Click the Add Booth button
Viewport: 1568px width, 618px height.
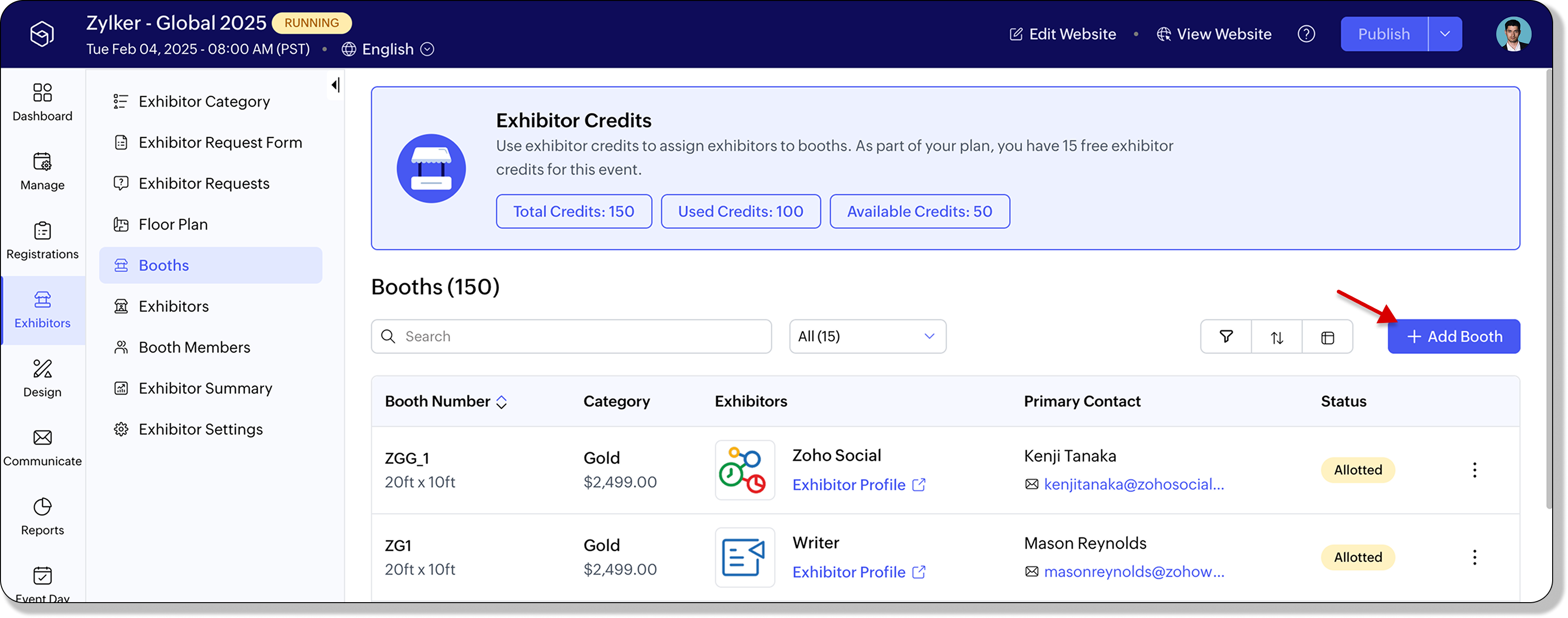tap(1453, 336)
